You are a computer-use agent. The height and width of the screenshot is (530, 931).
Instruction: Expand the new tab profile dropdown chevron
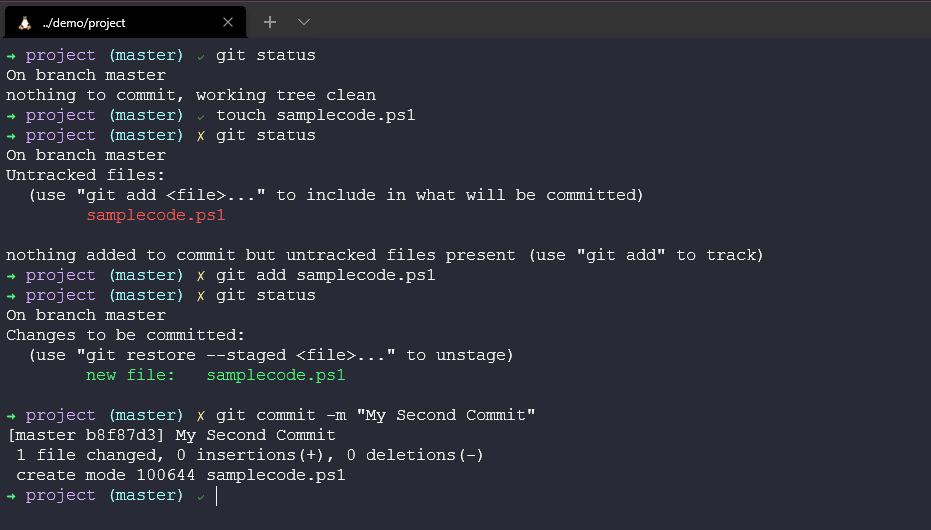304,22
